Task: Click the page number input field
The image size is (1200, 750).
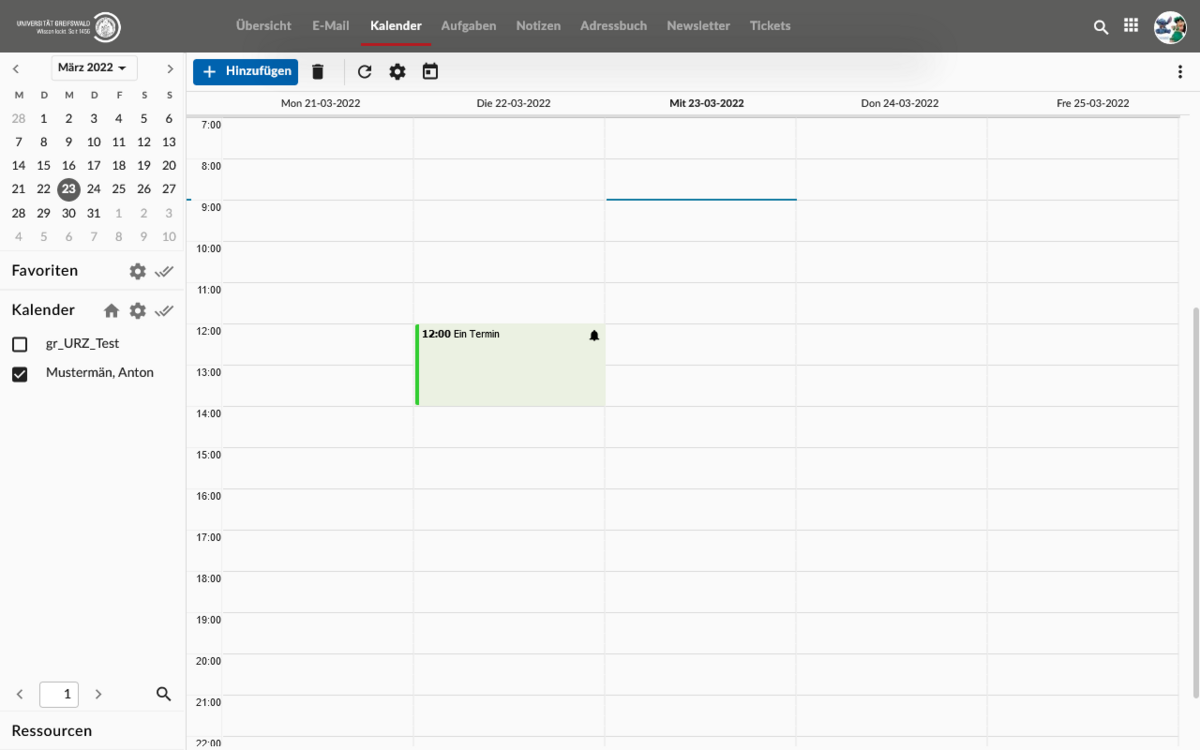Action: [x=59, y=694]
